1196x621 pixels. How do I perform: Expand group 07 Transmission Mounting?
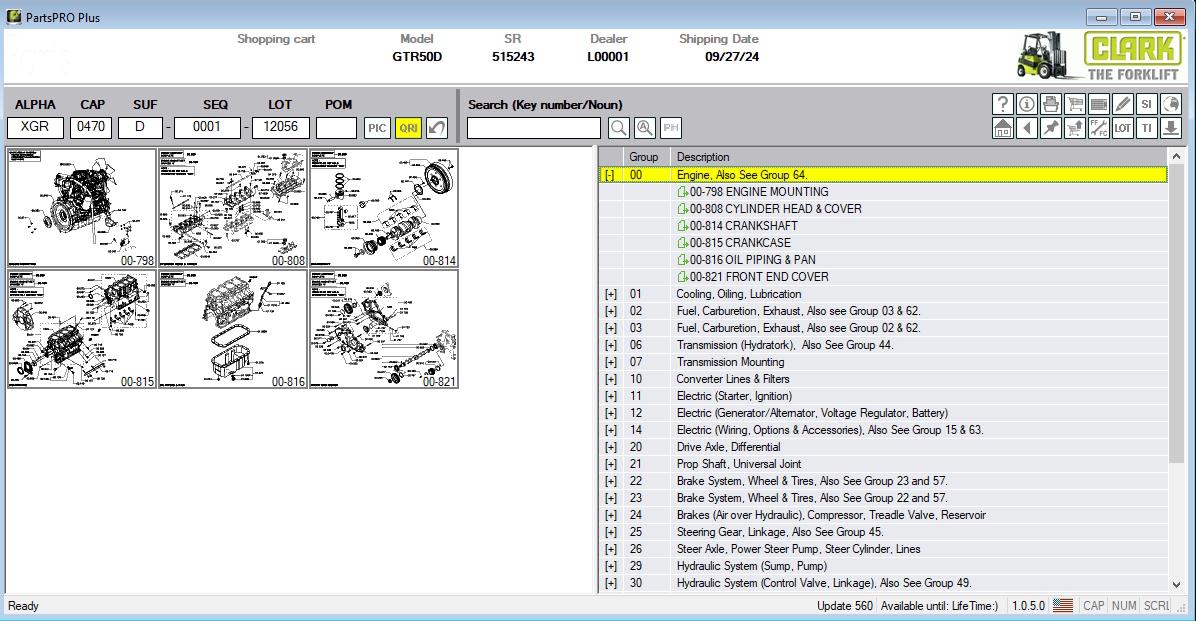click(610, 362)
